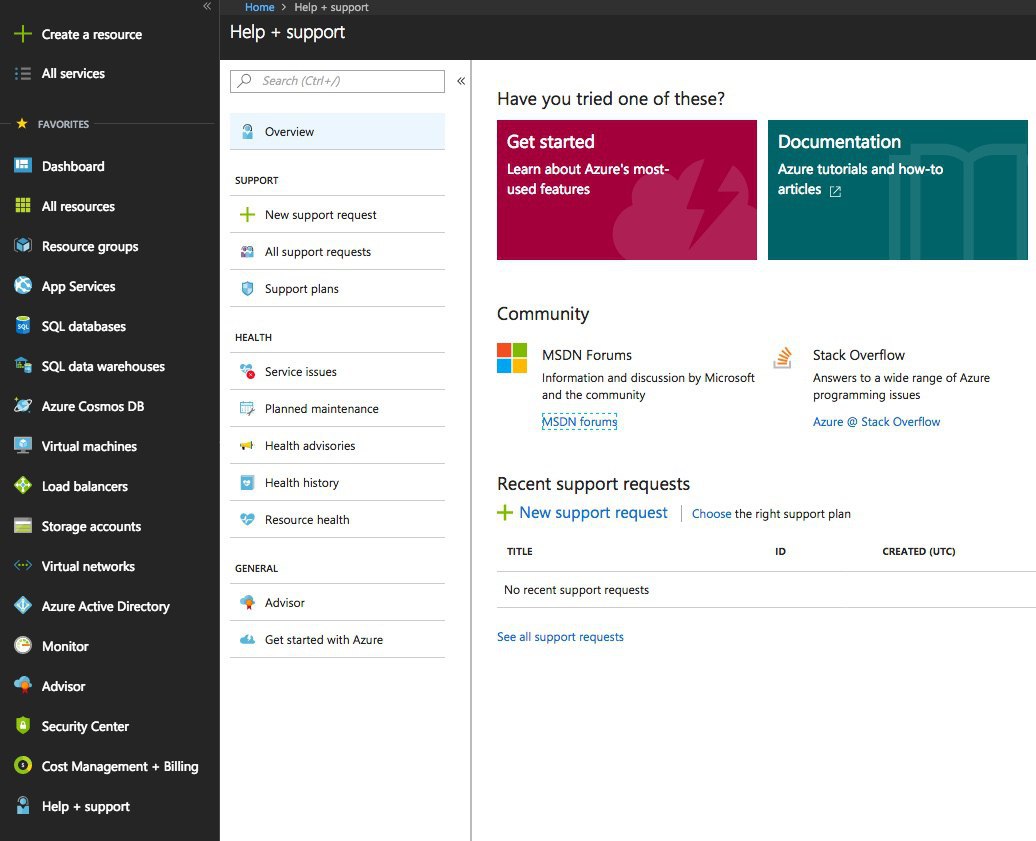Go to Home in the breadcrumb
The image size is (1036, 841).
click(259, 7)
